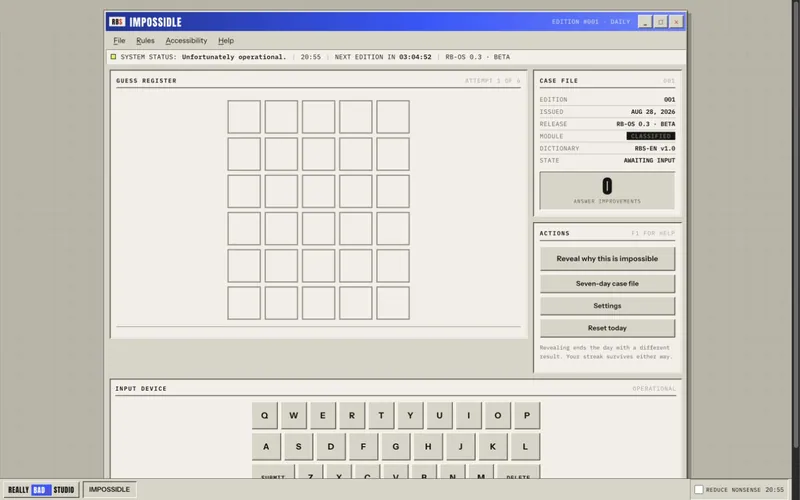The width and height of the screenshot is (800, 500).
Task: Tap the U key on keyboard
Action: pos(439,415)
